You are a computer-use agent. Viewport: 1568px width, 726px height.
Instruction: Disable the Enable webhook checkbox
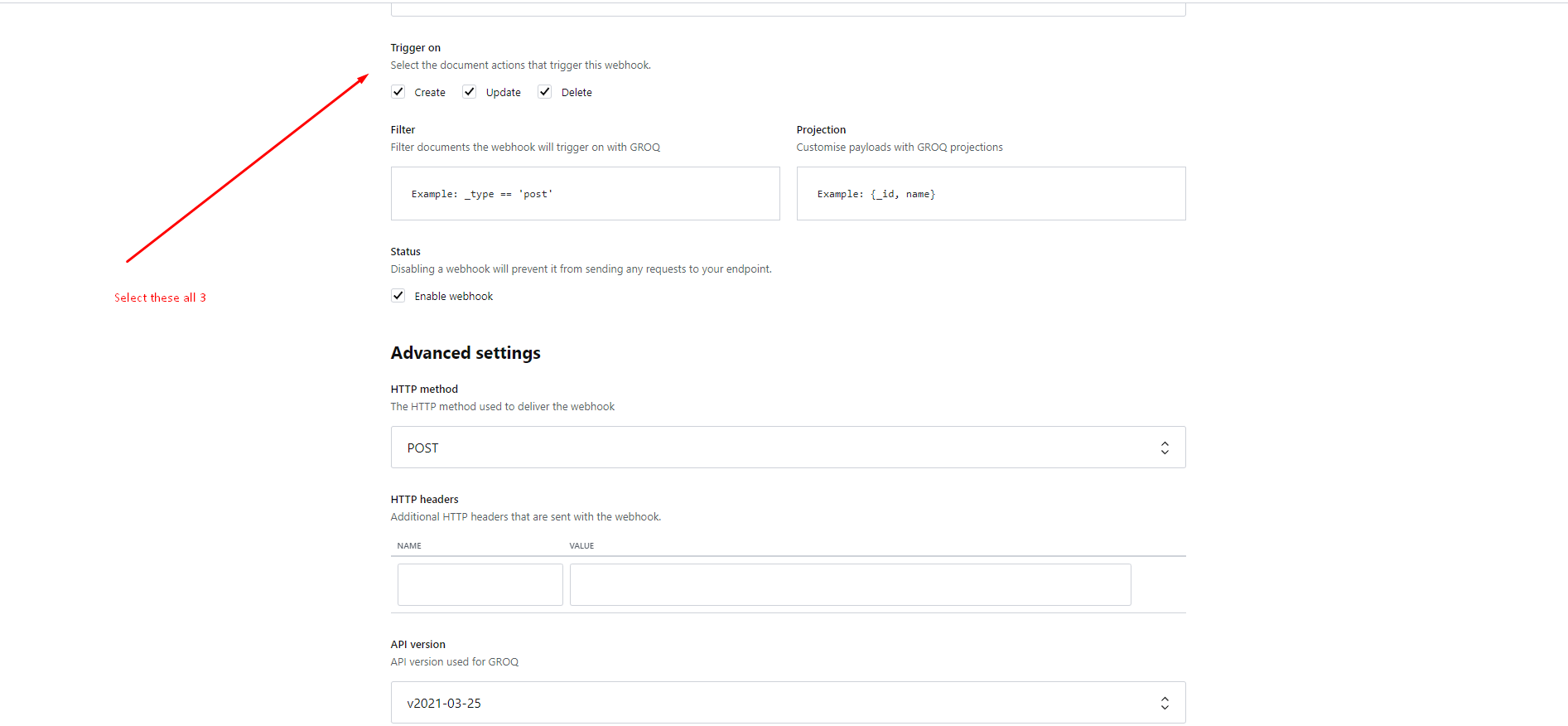pos(398,296)
